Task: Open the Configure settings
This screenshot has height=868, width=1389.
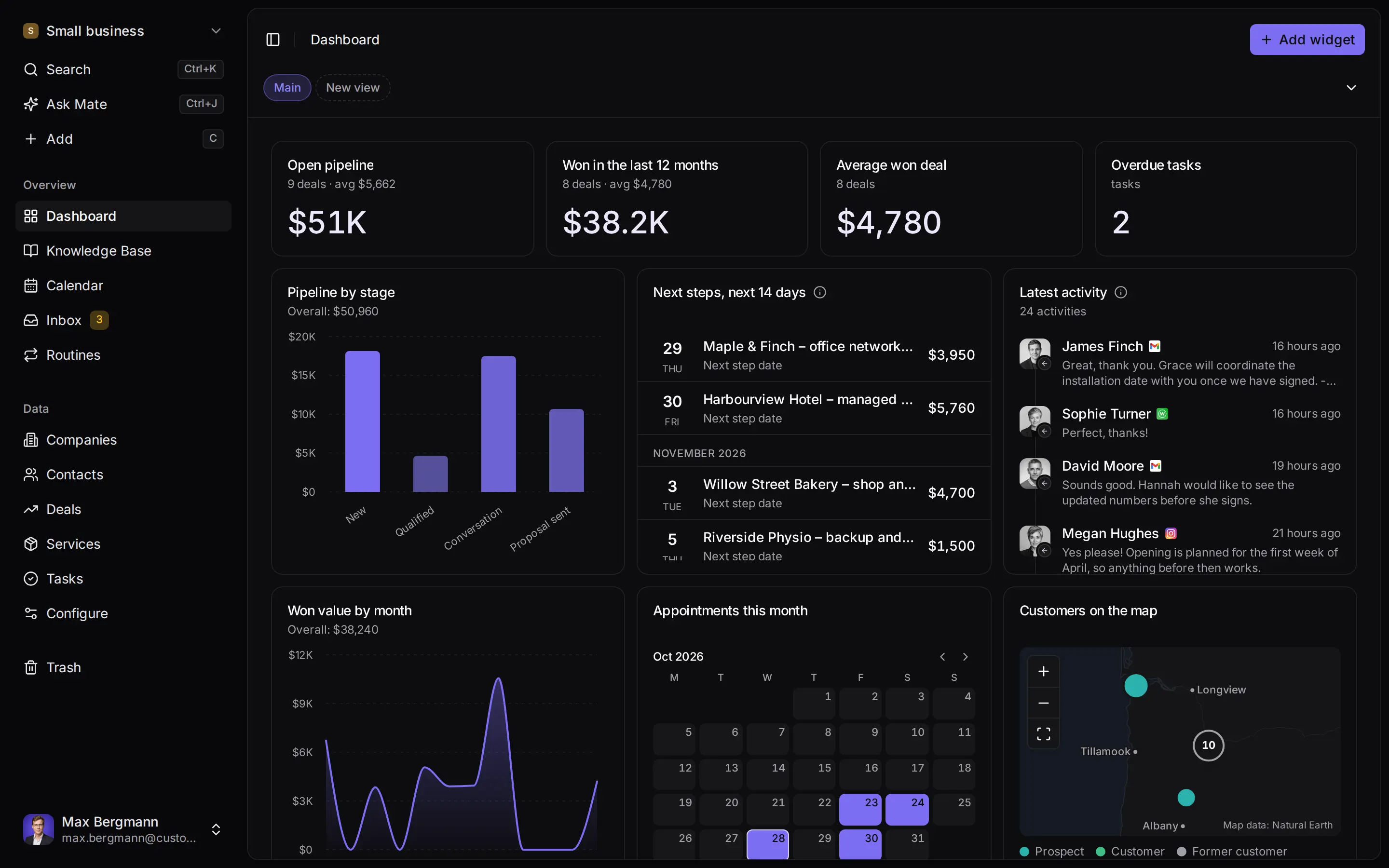Action: click(x=123, y=614)
